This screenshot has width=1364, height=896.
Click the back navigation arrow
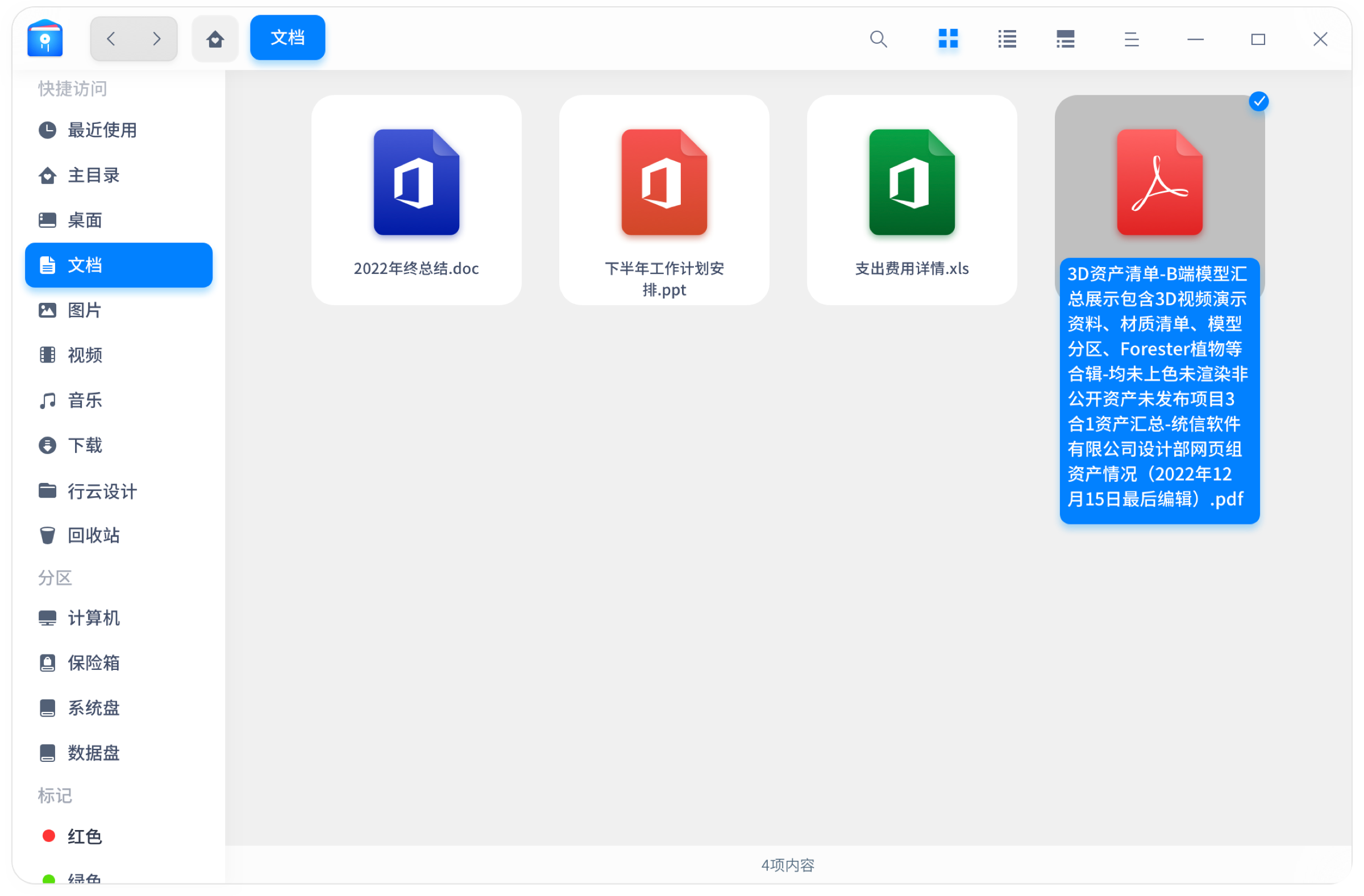coord(111,39)
